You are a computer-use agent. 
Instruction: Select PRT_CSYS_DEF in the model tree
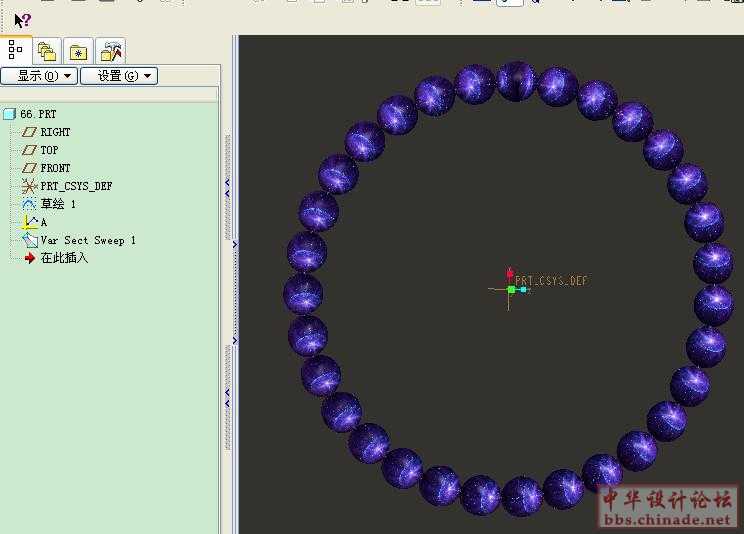click(76, 186)
